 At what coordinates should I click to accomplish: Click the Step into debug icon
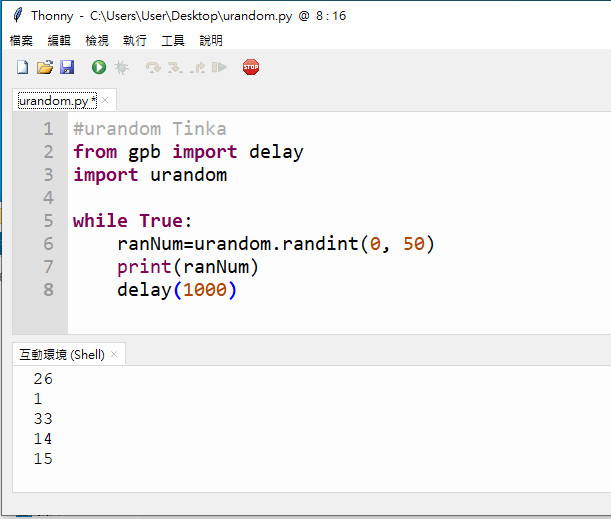tap(175, 67)
